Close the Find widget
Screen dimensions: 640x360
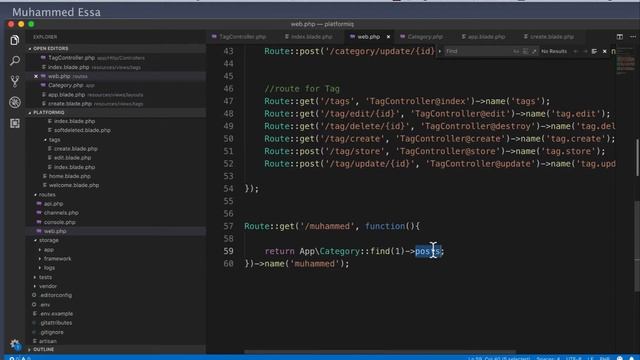604,51
